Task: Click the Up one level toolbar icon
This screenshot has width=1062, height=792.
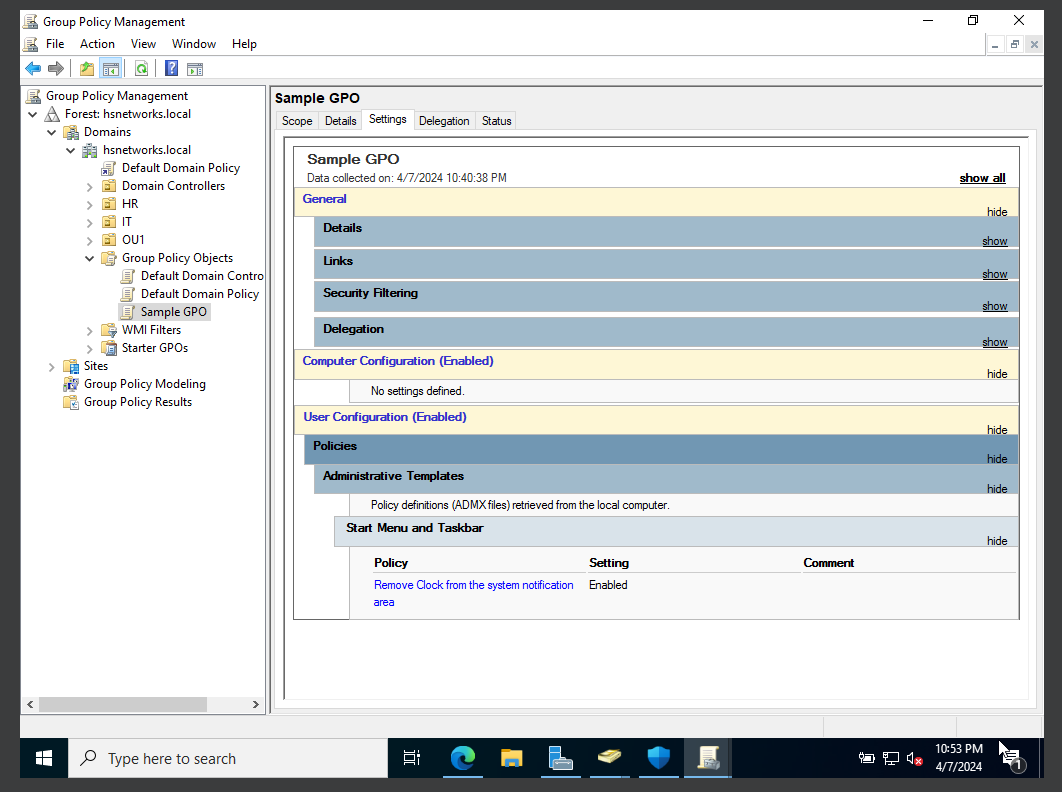Action: tap(87, 69)
